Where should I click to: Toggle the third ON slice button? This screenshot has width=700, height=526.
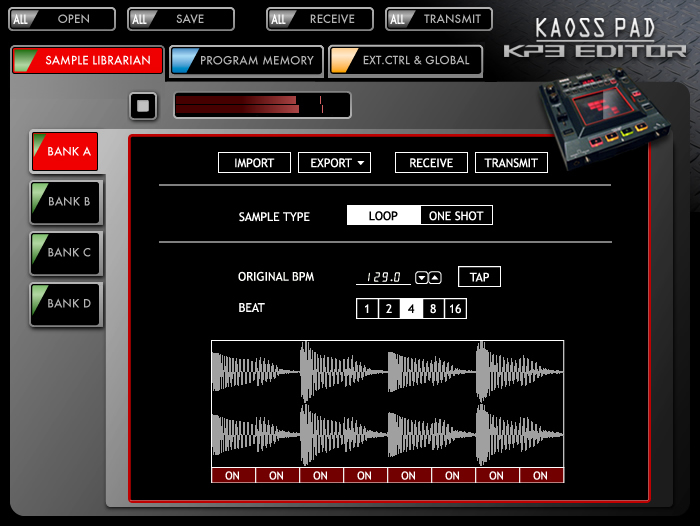coord(321,476)
